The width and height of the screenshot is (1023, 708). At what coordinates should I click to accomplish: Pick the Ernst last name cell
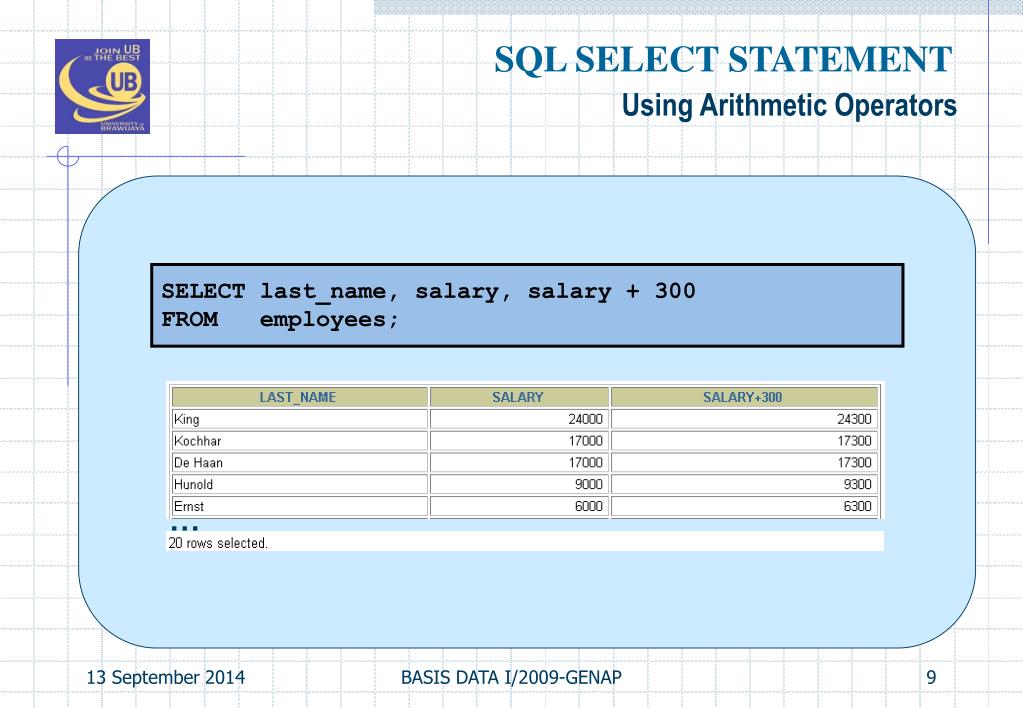click(299, 507)
